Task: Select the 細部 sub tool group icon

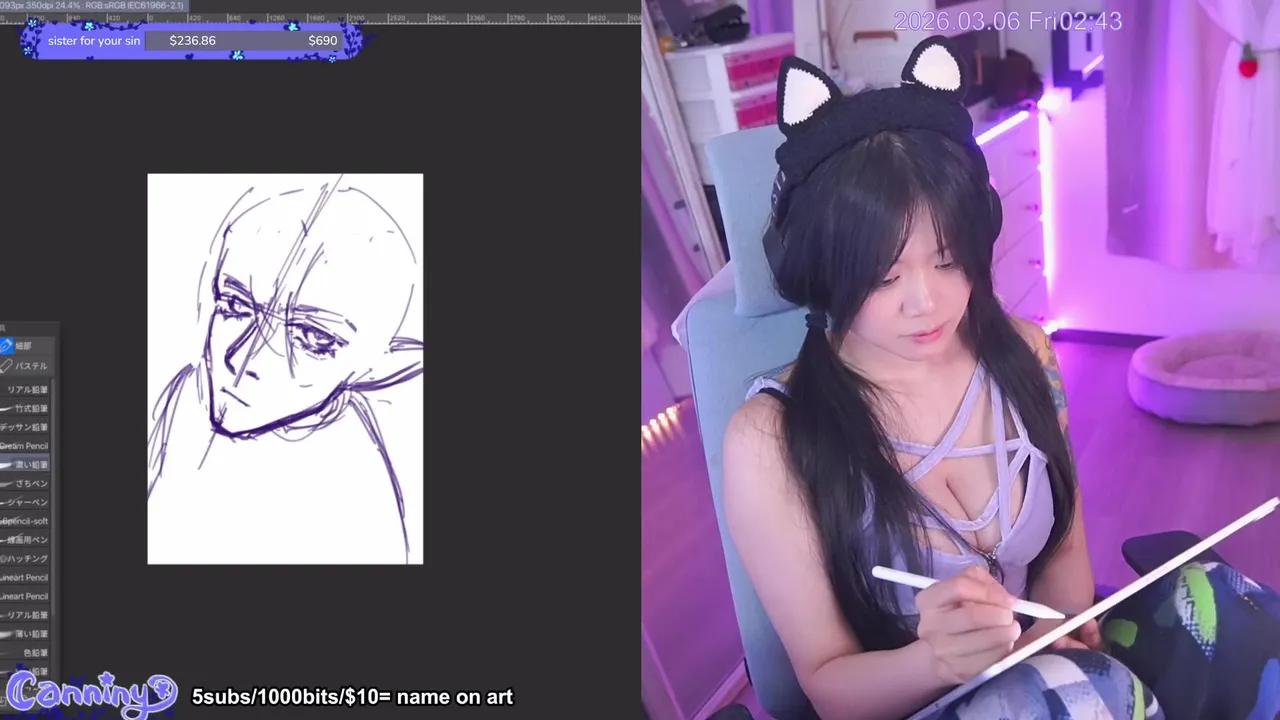Action: (6, 346)
